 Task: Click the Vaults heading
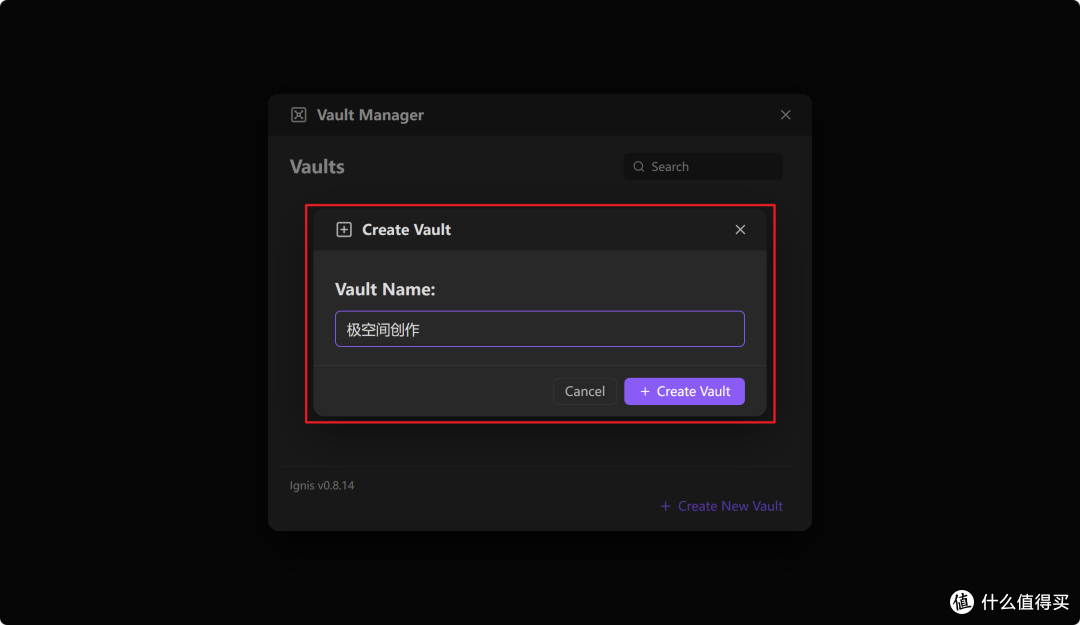[317, 167]
